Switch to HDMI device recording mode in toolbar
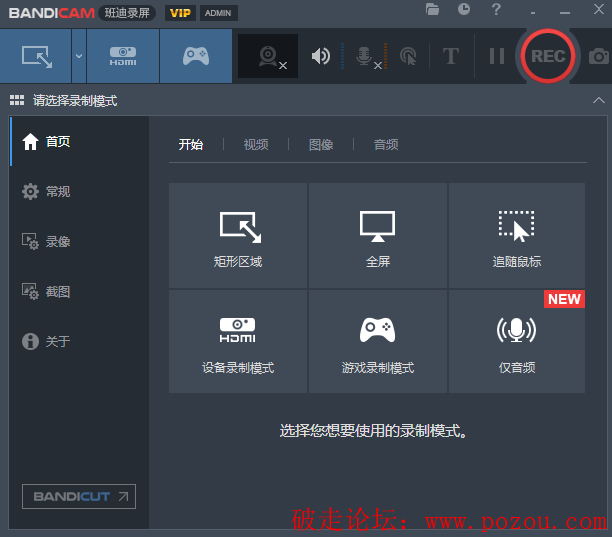 123,56
